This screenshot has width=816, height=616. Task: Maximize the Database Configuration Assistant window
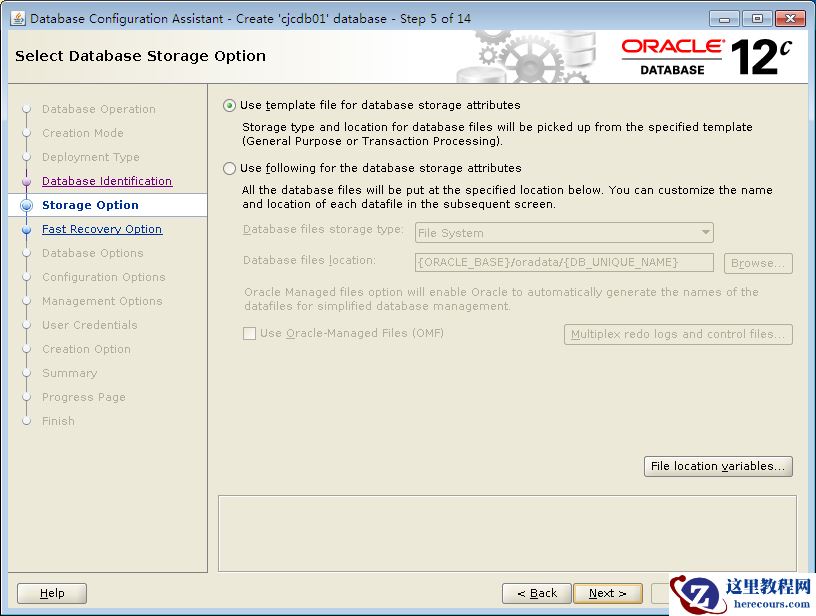coord(757,19)
